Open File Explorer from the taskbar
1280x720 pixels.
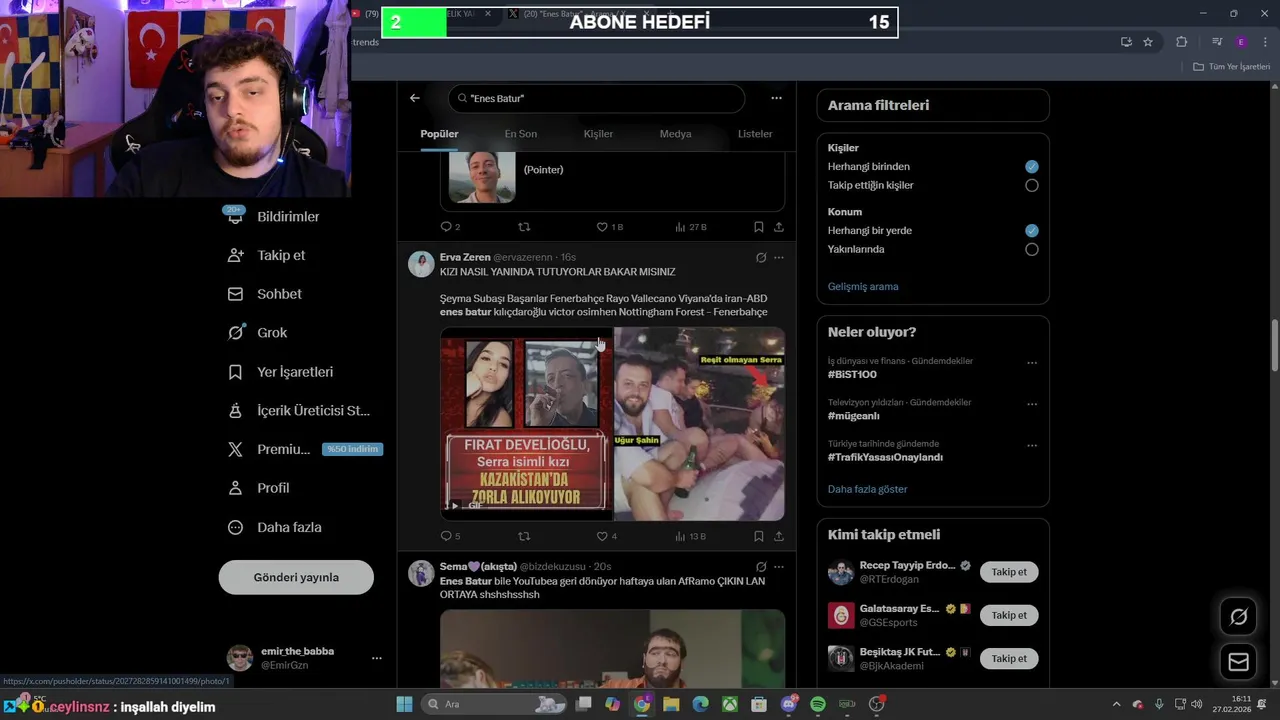tap(671, 704)
